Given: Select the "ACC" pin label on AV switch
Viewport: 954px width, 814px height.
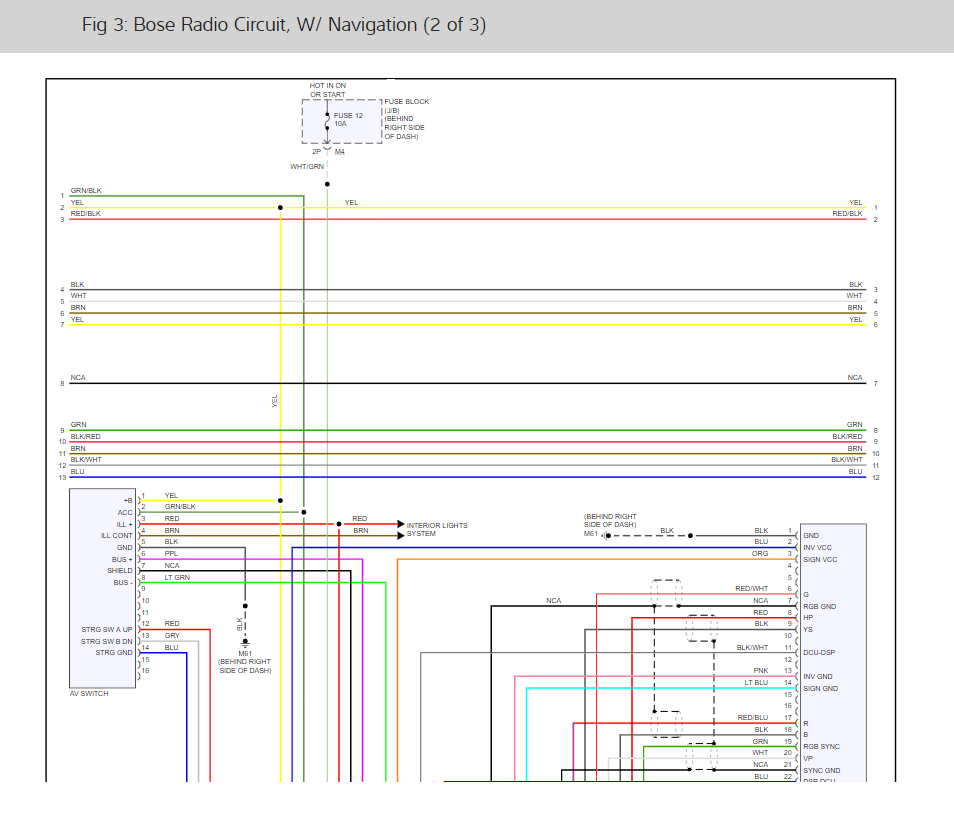Looking at the screenshot, I should click(125, 513).
